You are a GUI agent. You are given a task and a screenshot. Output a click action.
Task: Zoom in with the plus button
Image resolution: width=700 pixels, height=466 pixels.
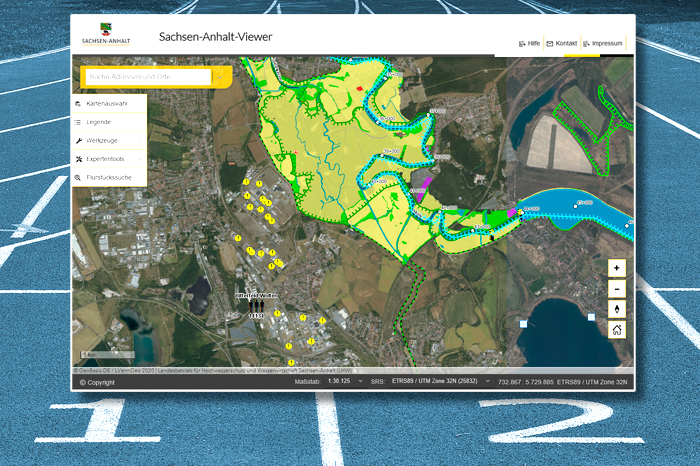click(x=617, y=268)
